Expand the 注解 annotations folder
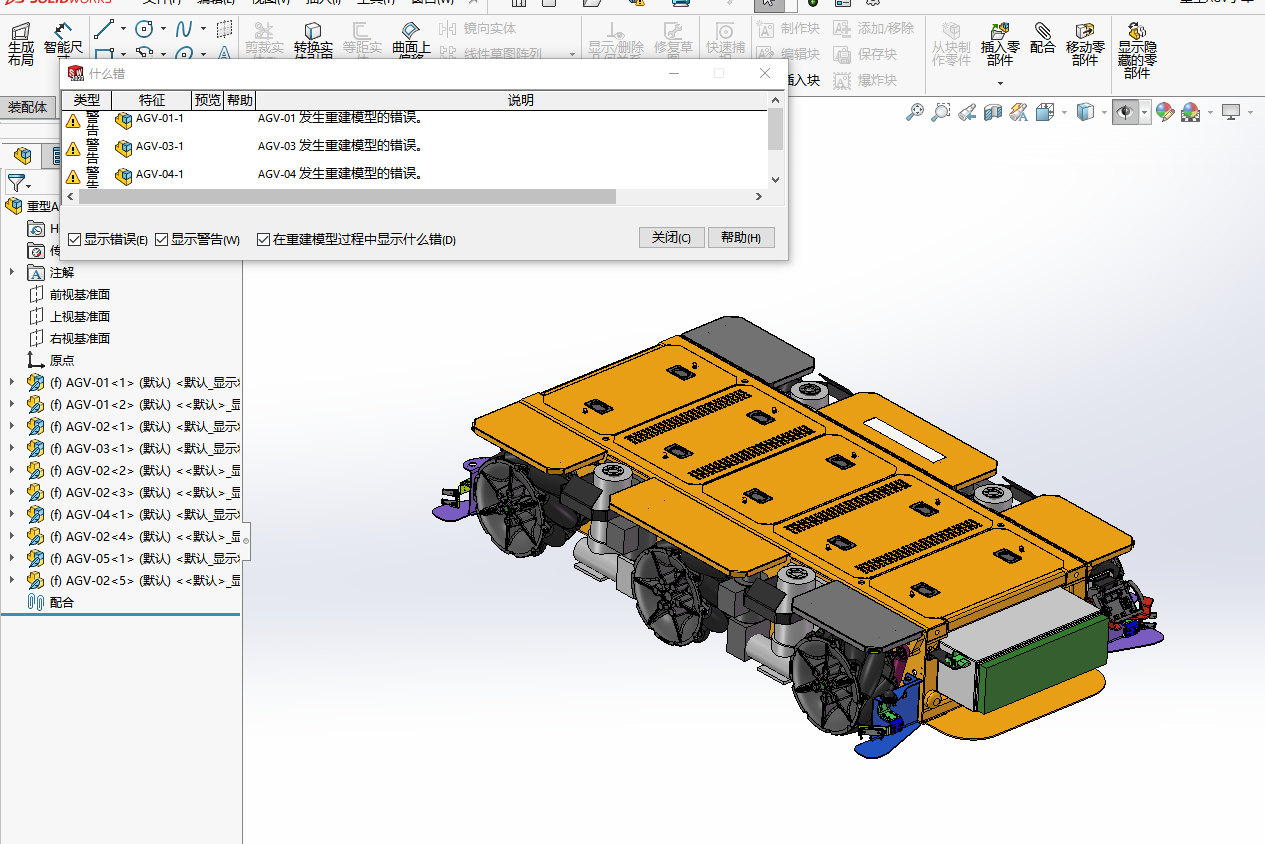 [12, 272]
